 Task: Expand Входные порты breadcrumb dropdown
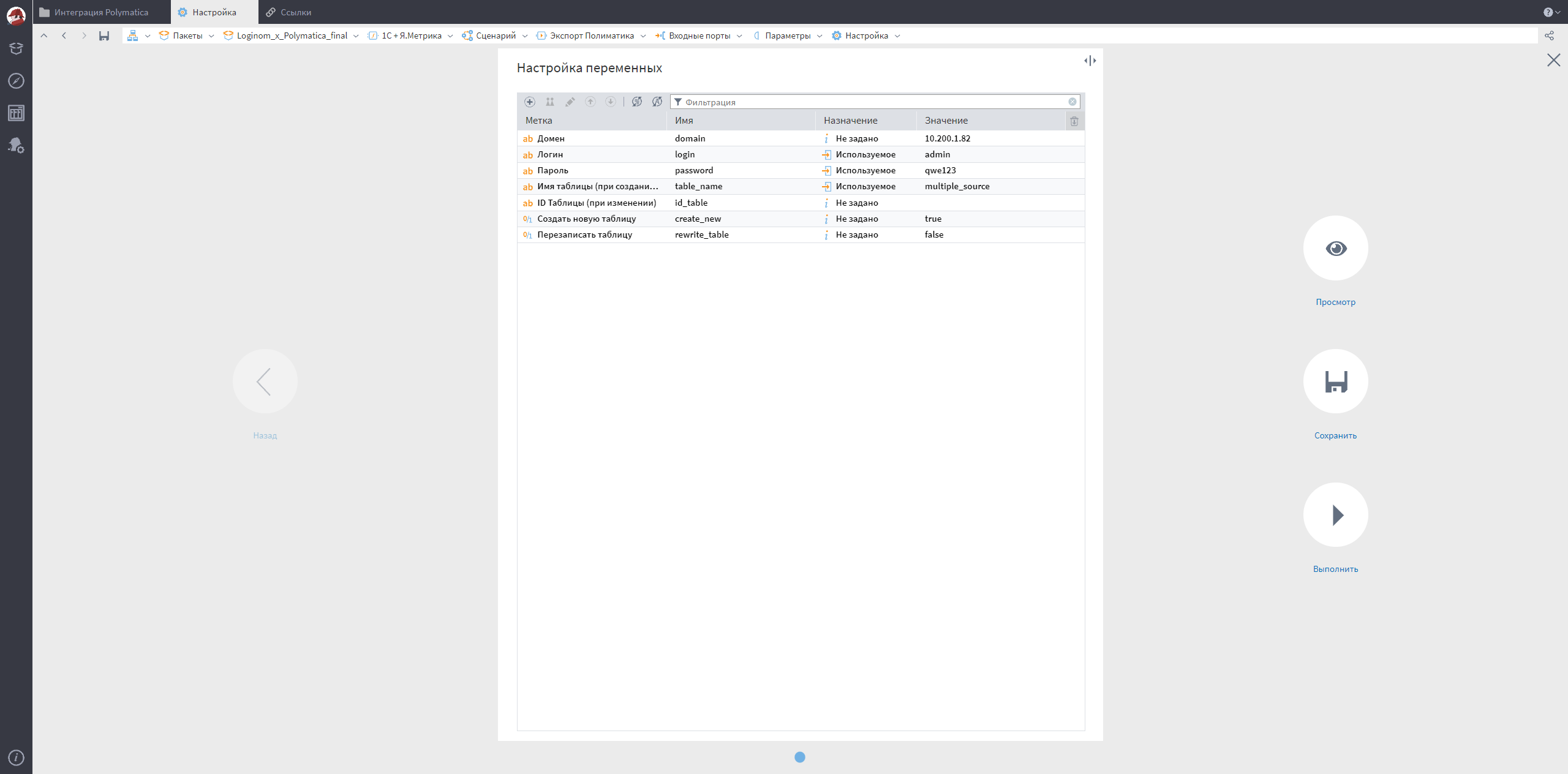(x=739, y=36)
